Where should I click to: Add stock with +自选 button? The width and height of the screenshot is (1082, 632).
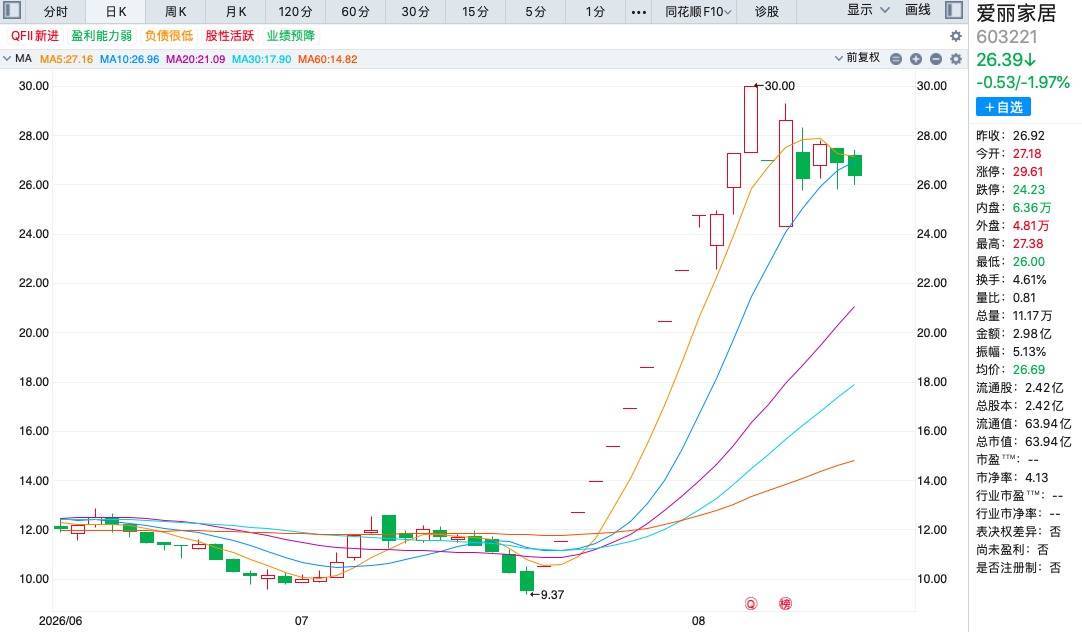coord(1003,107)
